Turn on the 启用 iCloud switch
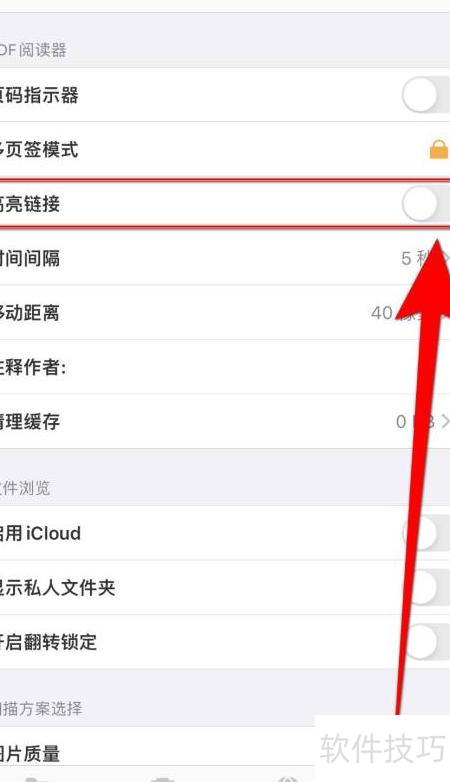This screenshot has width=450, height=782. [x=426, y=533]
